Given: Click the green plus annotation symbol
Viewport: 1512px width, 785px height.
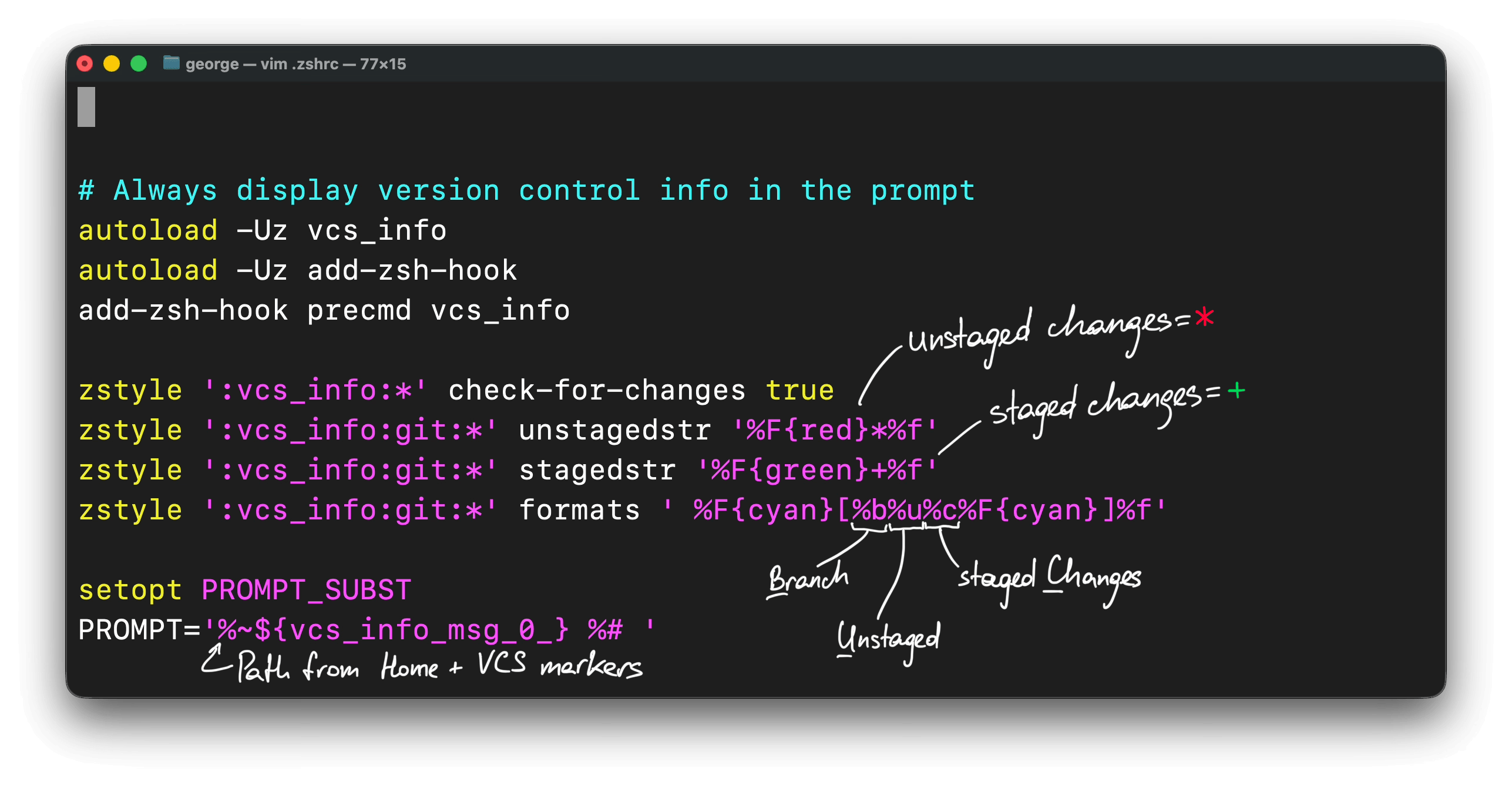Looking at the screenshot, I should (x=1237, y=390).
